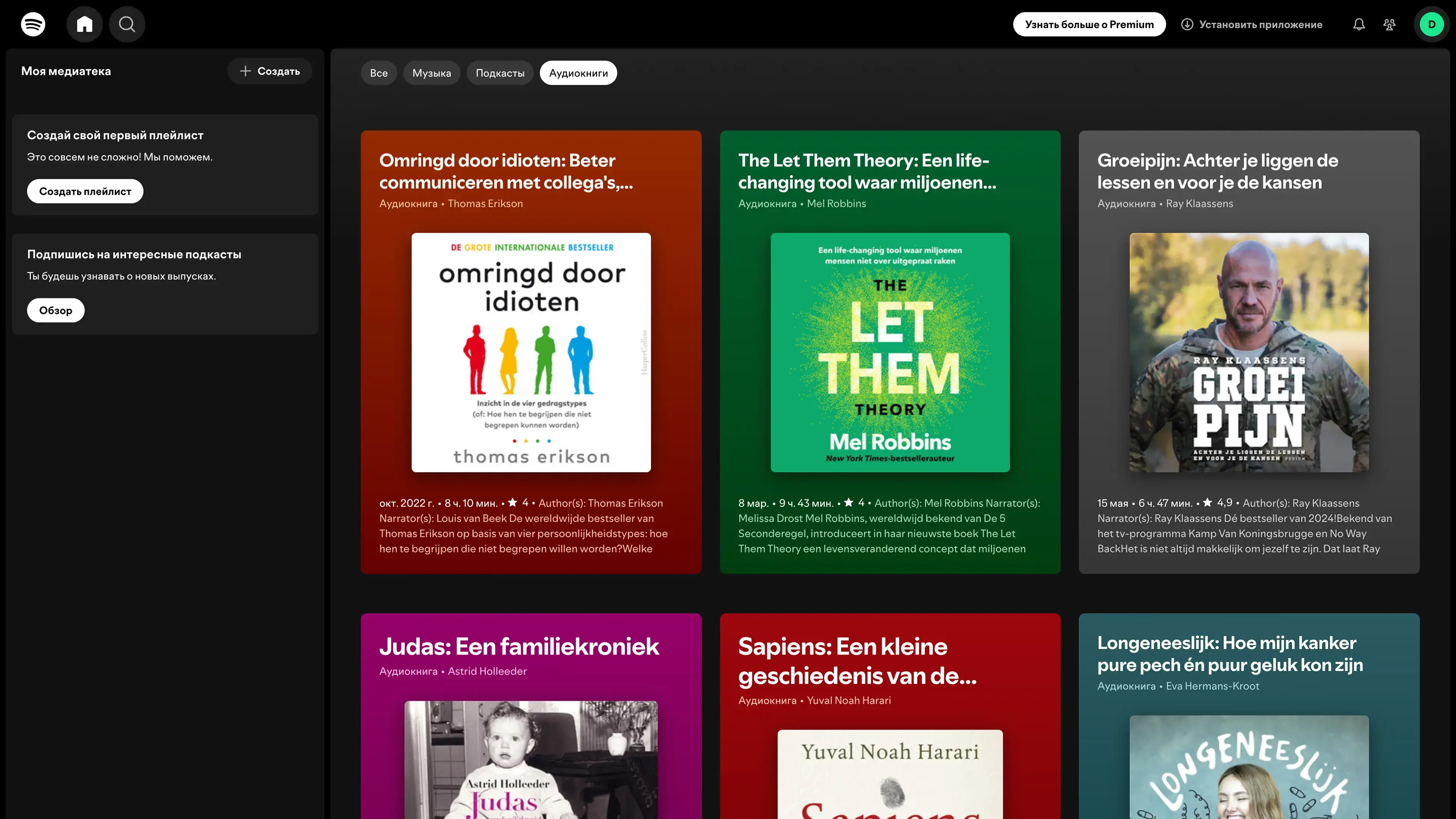Select the Аудиокниги filter chip
This screenshot has width=1456, height=819.
578,73
